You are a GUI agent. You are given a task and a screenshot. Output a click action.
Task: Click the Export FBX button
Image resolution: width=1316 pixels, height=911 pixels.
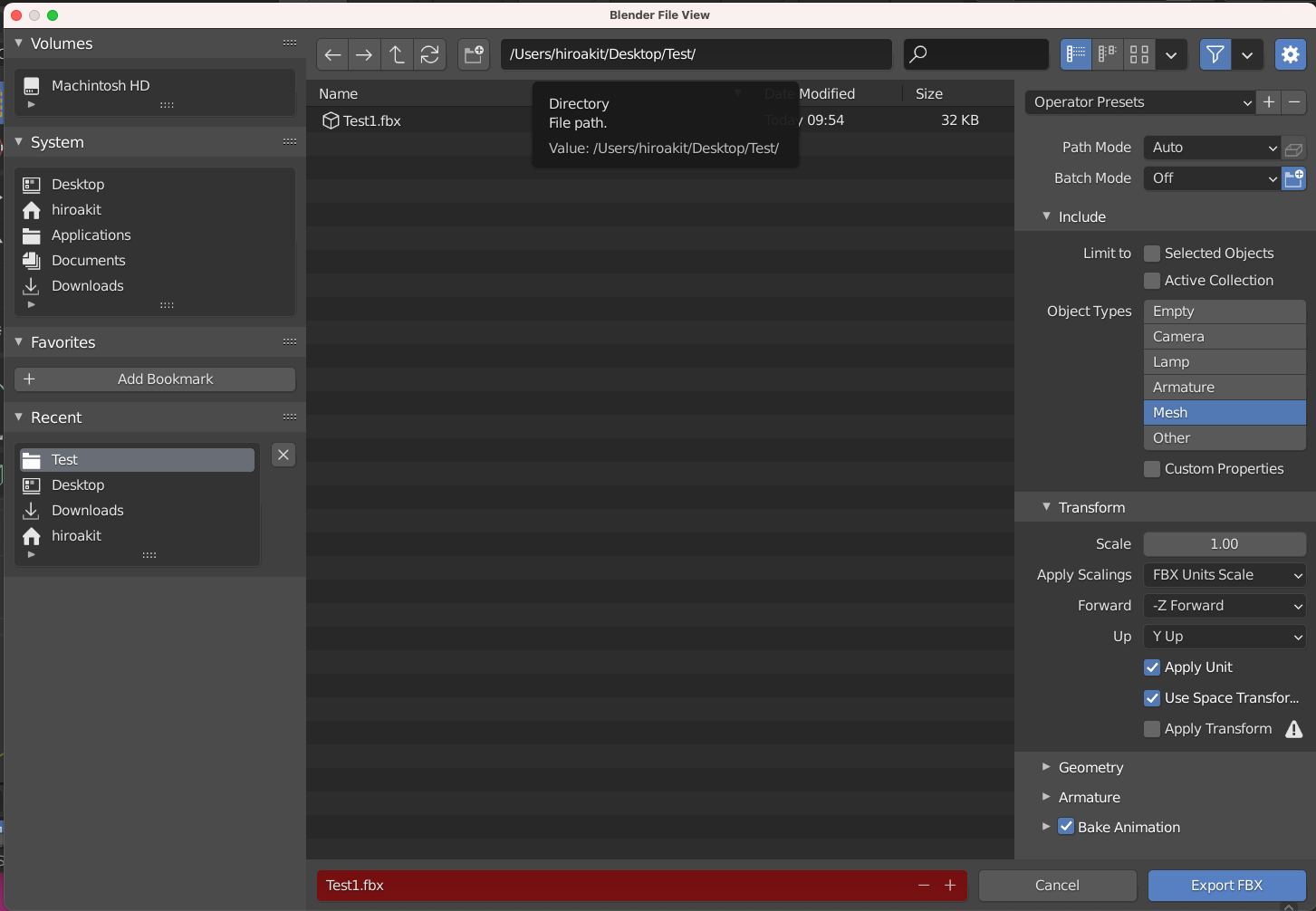[1226, 886]
